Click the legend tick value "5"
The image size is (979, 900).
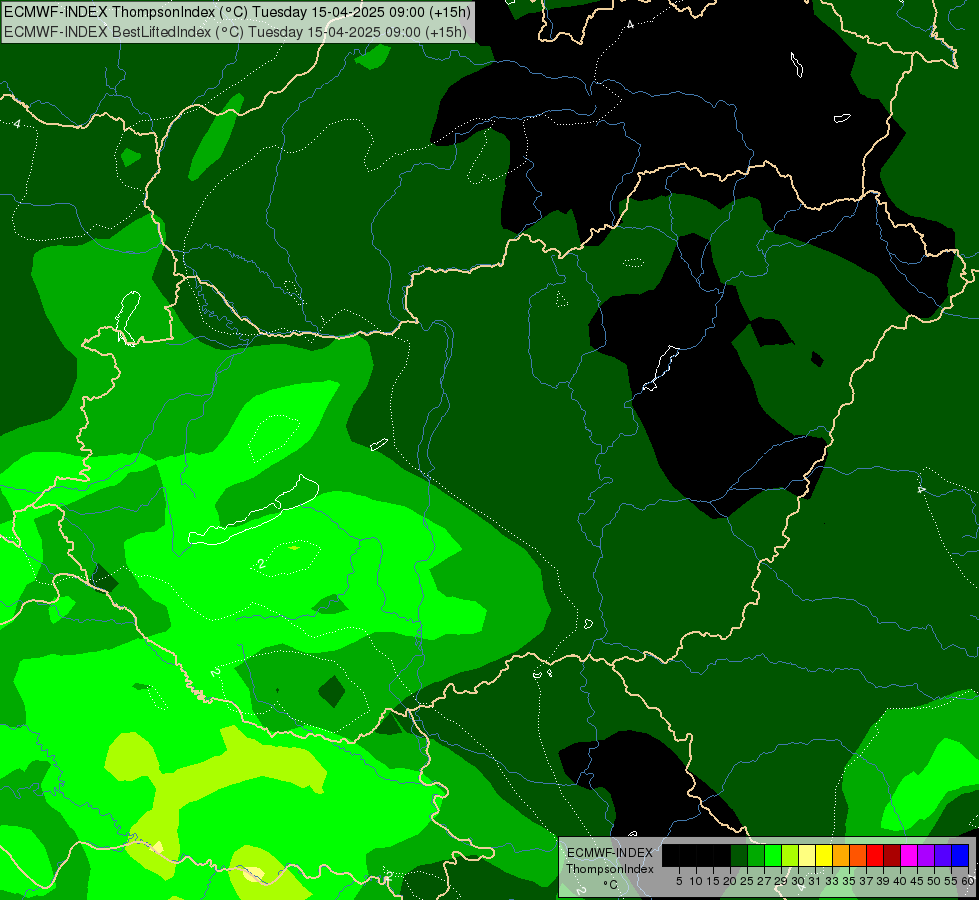coord(679,881)
